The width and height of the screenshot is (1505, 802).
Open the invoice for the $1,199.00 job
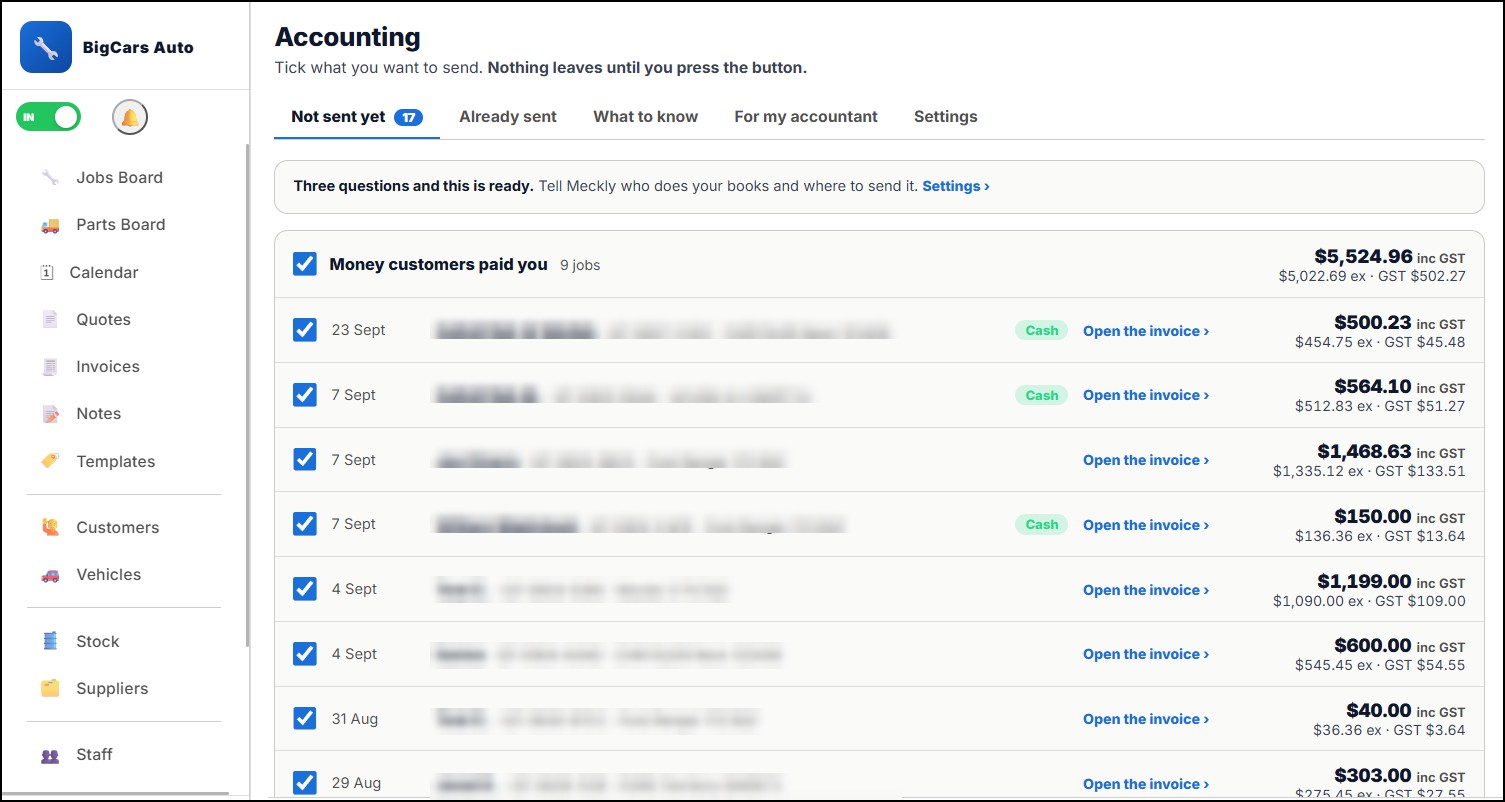[1146, 590]
